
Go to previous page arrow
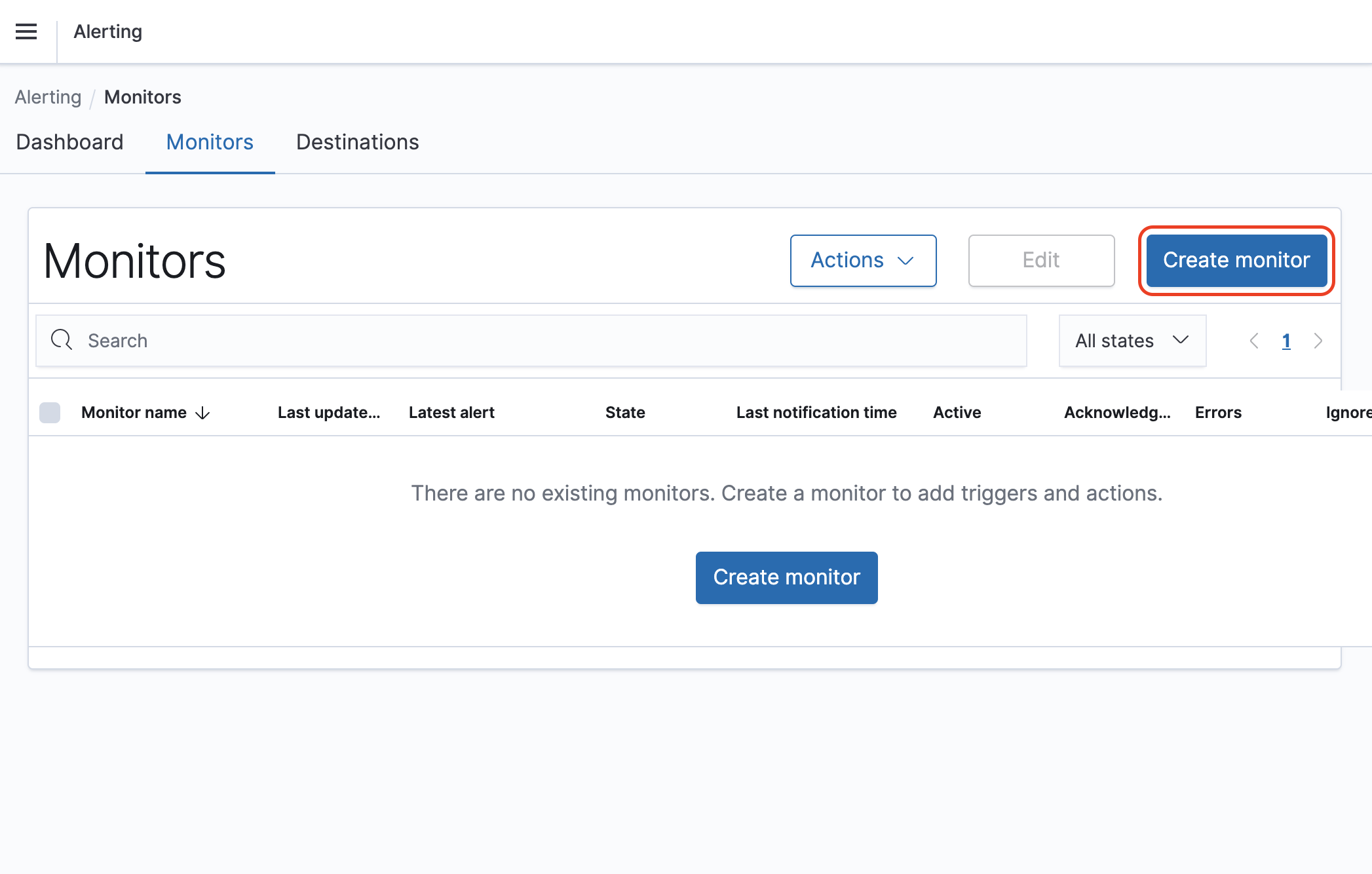pyautogui.click(x=1254, y=341)
